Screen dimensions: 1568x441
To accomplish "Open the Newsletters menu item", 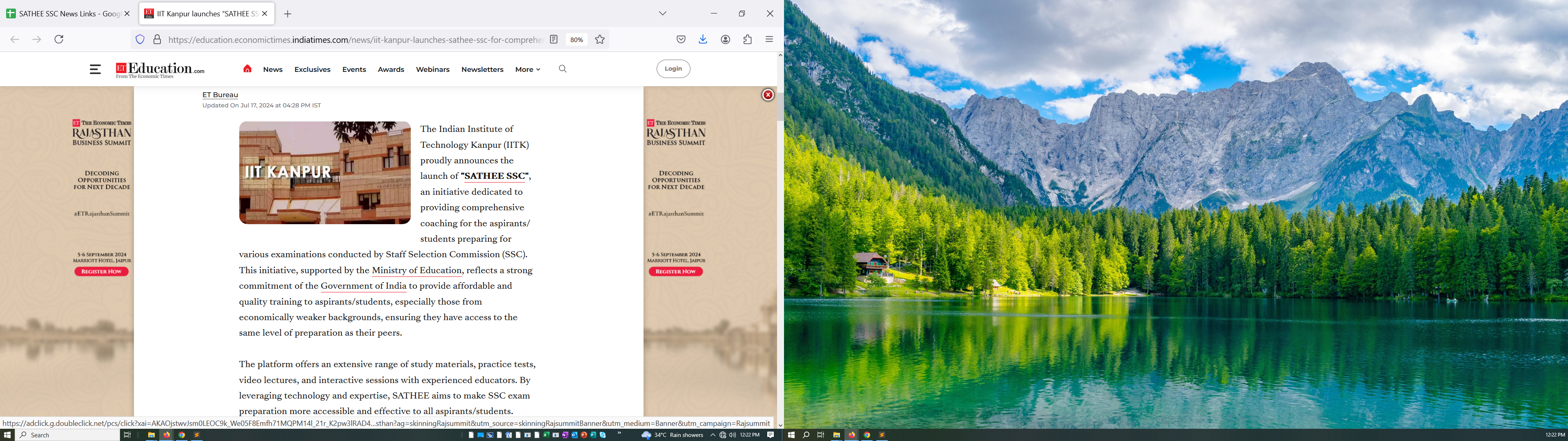I will [x=482, y=69].
